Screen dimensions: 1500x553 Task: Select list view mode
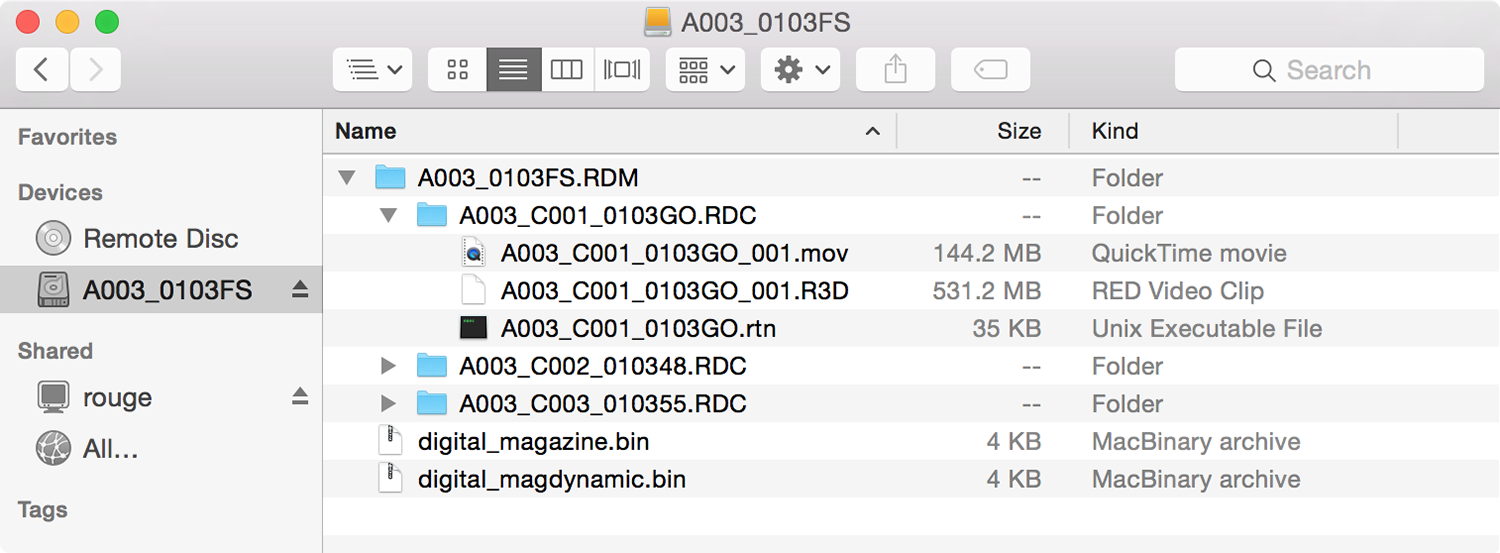(513, 70)
